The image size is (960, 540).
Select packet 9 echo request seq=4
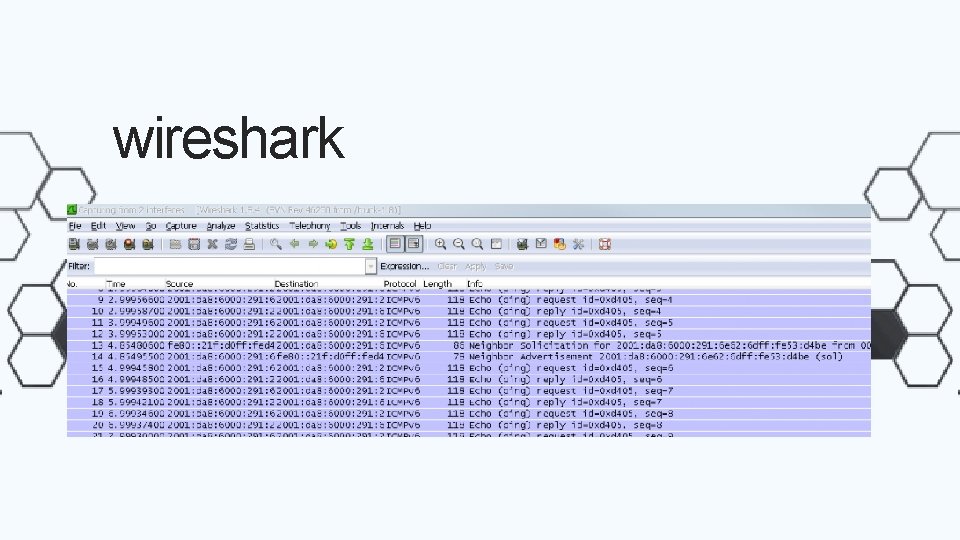coord(469,300)
